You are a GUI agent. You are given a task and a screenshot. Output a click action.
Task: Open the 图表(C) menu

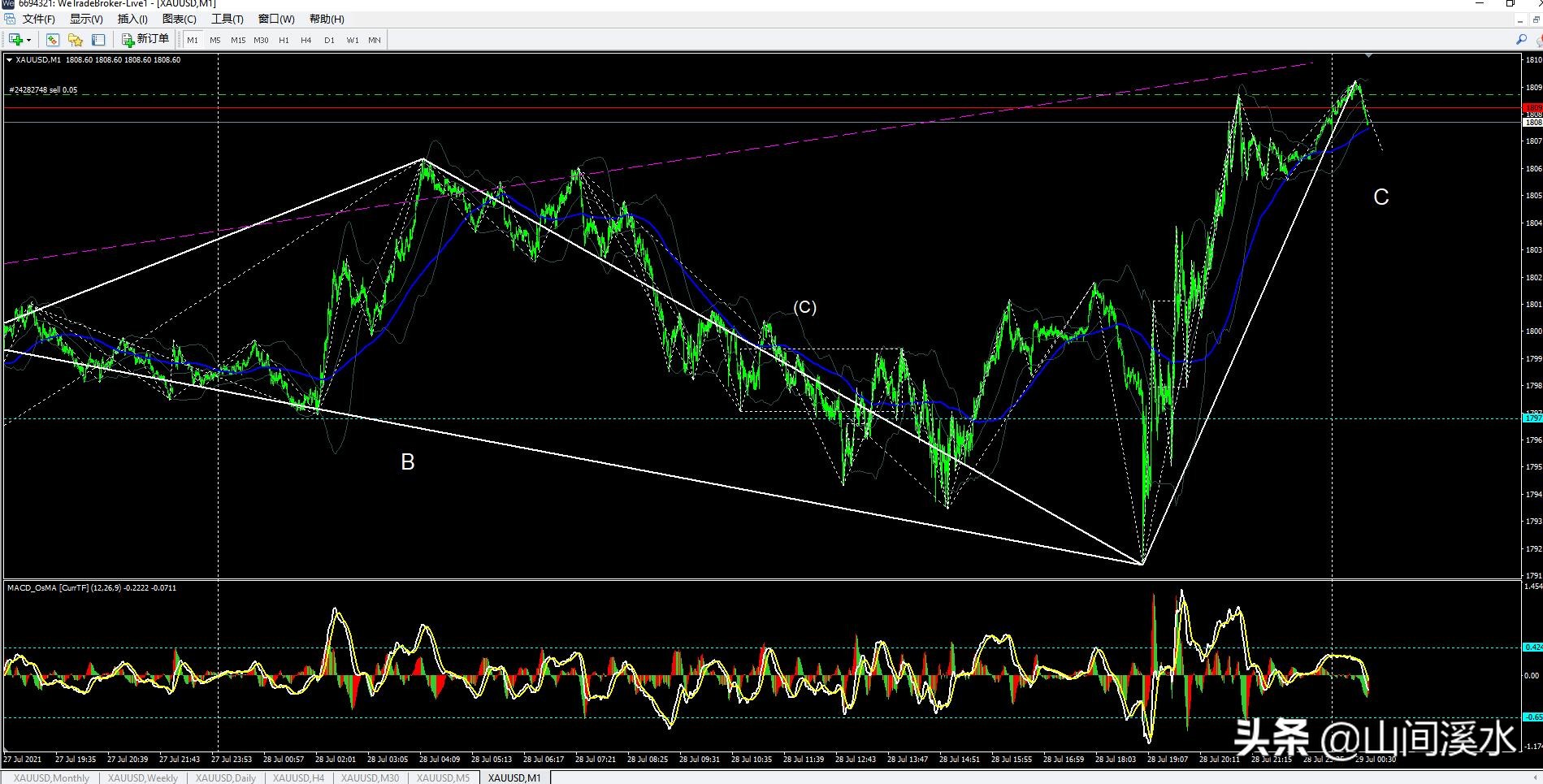point(180,19)
